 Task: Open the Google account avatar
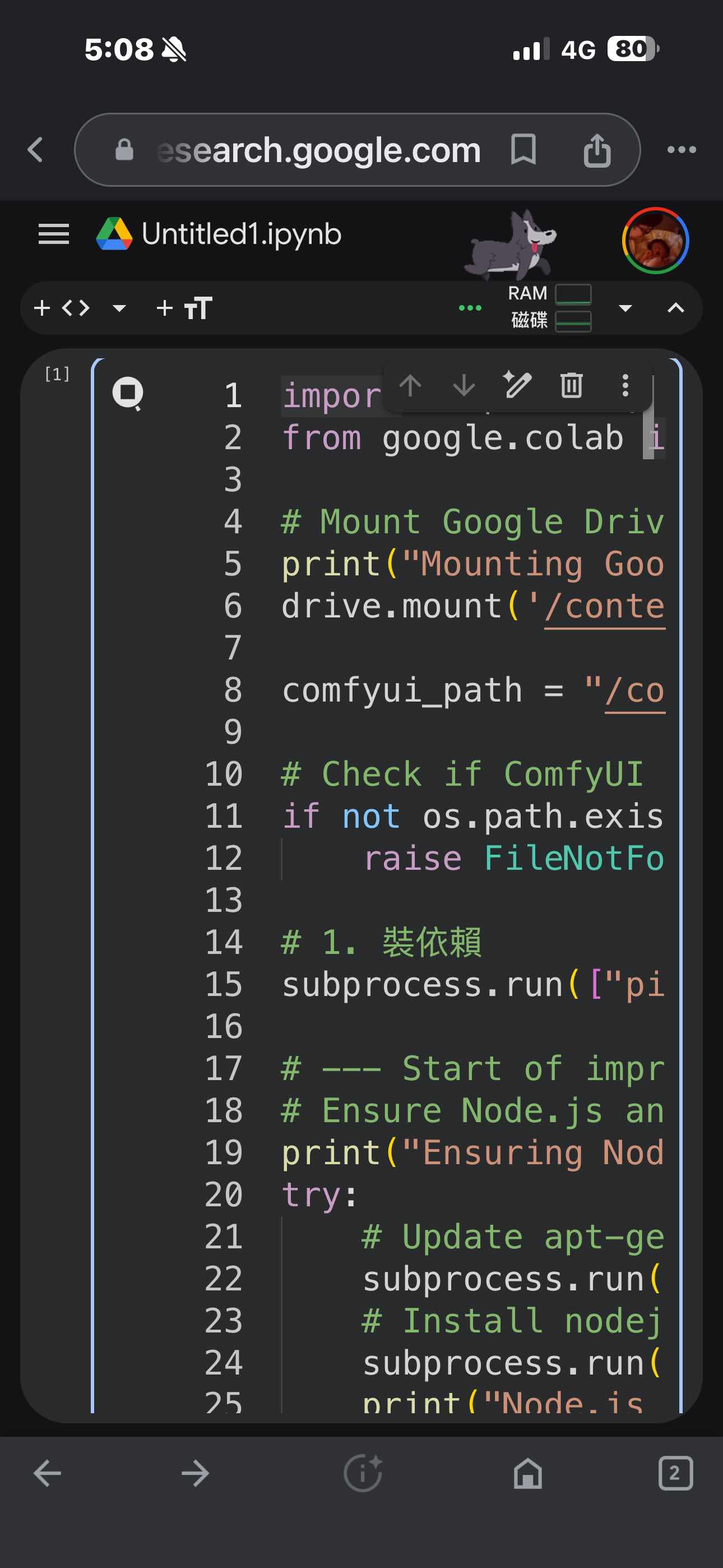[x=655, y=241]
